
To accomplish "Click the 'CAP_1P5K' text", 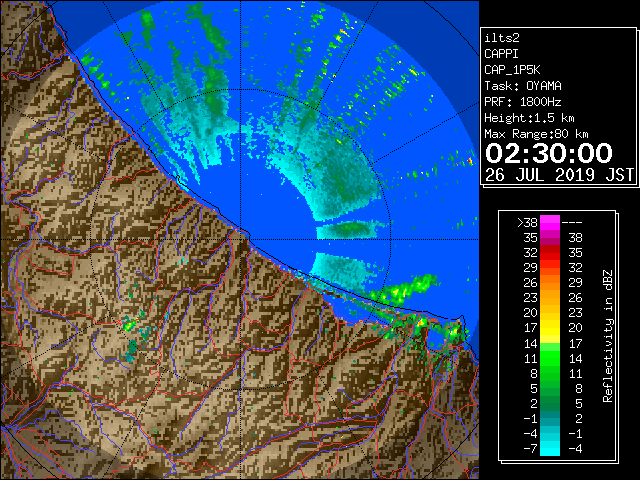I will click(512, 70).
